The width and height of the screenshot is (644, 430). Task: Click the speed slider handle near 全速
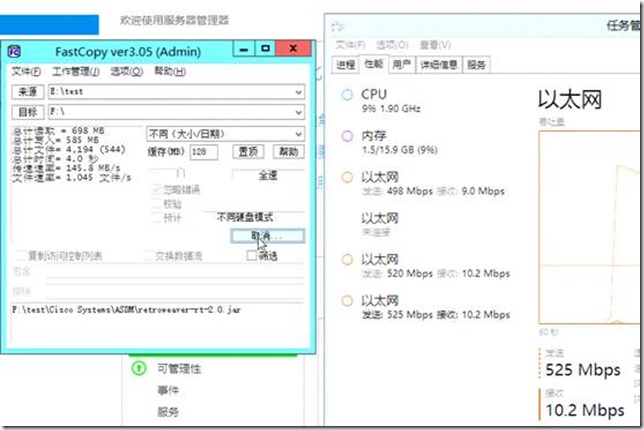pyautogui.click(x=180, y=173)
